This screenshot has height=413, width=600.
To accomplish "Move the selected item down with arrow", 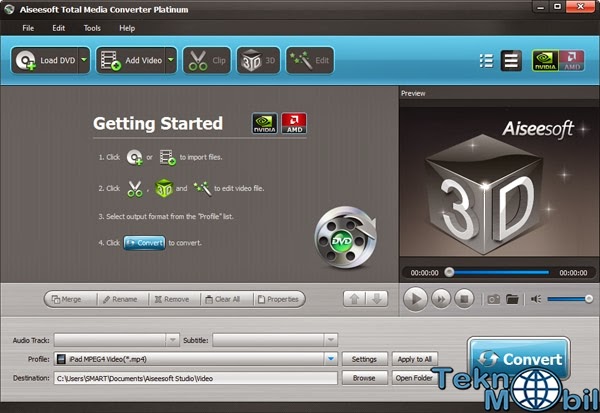I will tap(377, 299).
